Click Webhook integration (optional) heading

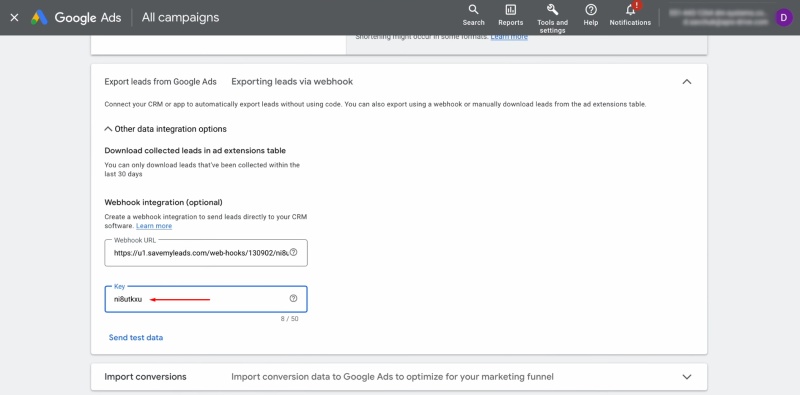163,202
